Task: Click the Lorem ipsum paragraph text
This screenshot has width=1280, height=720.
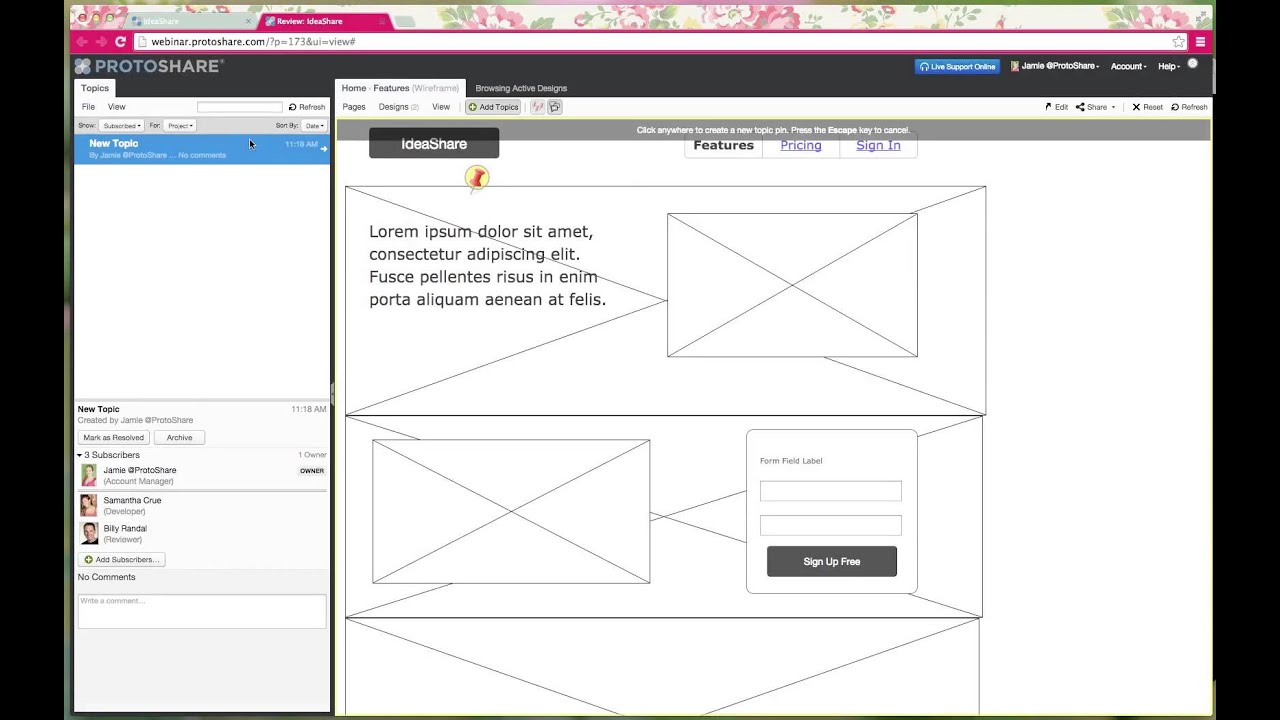Action: [x=487, y=265]
